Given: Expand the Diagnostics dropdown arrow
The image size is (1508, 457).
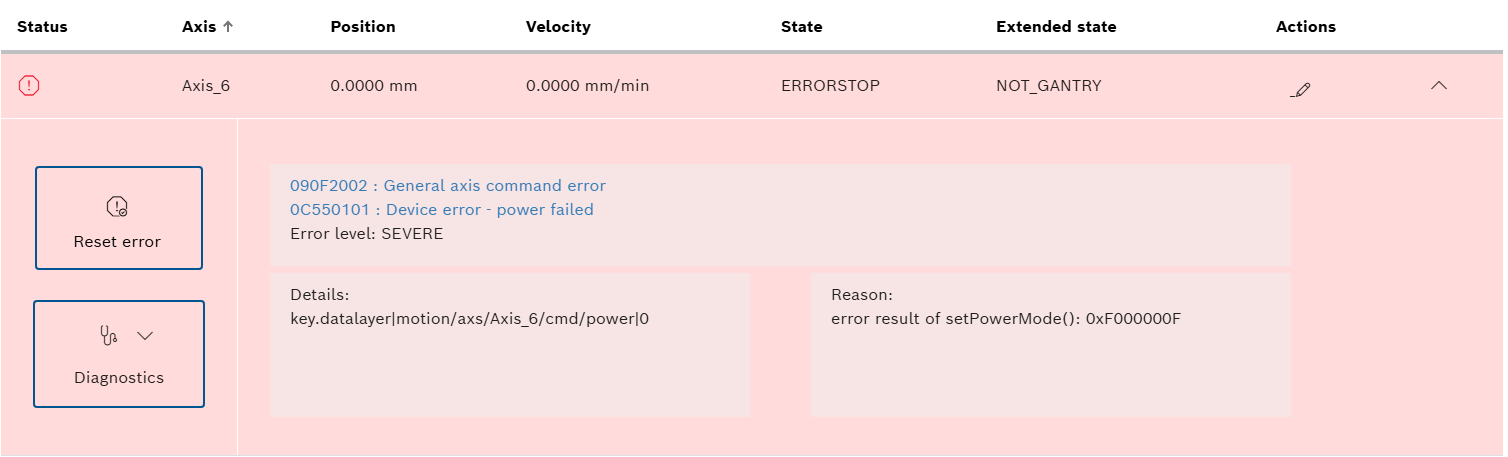Looking at the screenshot, I should click(x=145, y=336).
